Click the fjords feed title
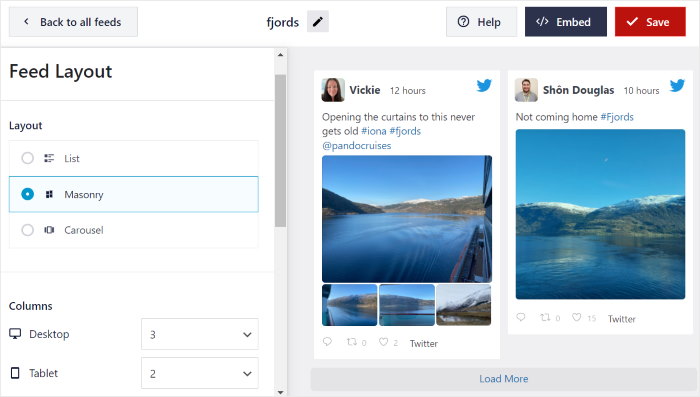The image size is (700, 397). 283,22
